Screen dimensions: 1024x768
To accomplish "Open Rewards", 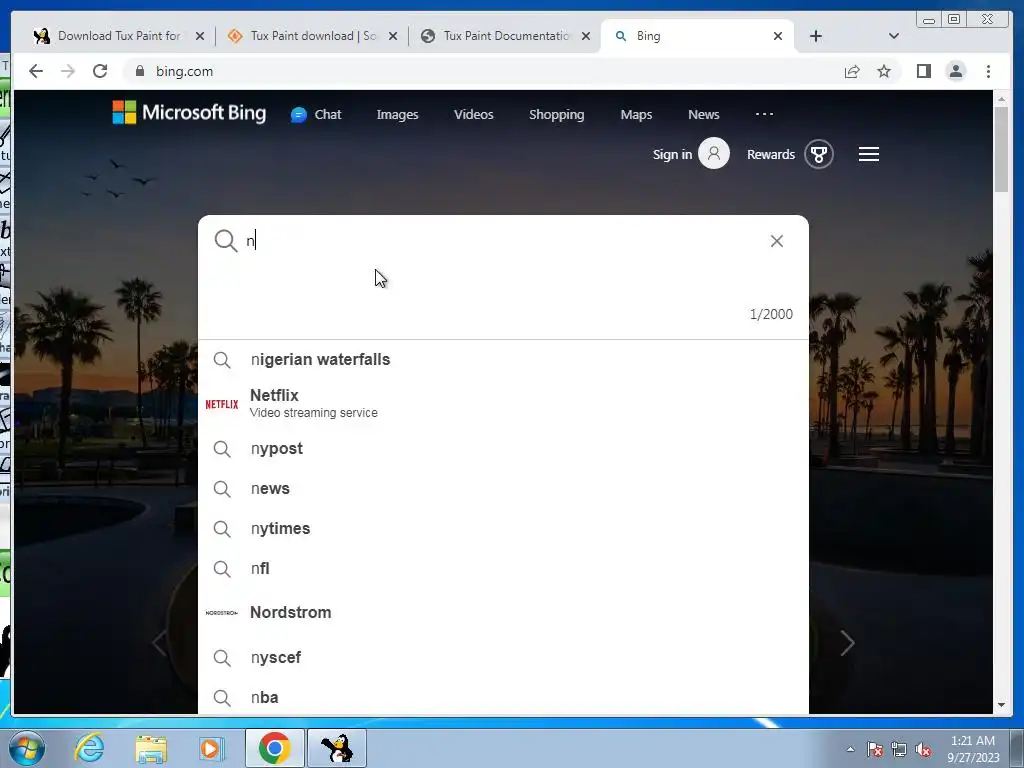I will 771,154.
